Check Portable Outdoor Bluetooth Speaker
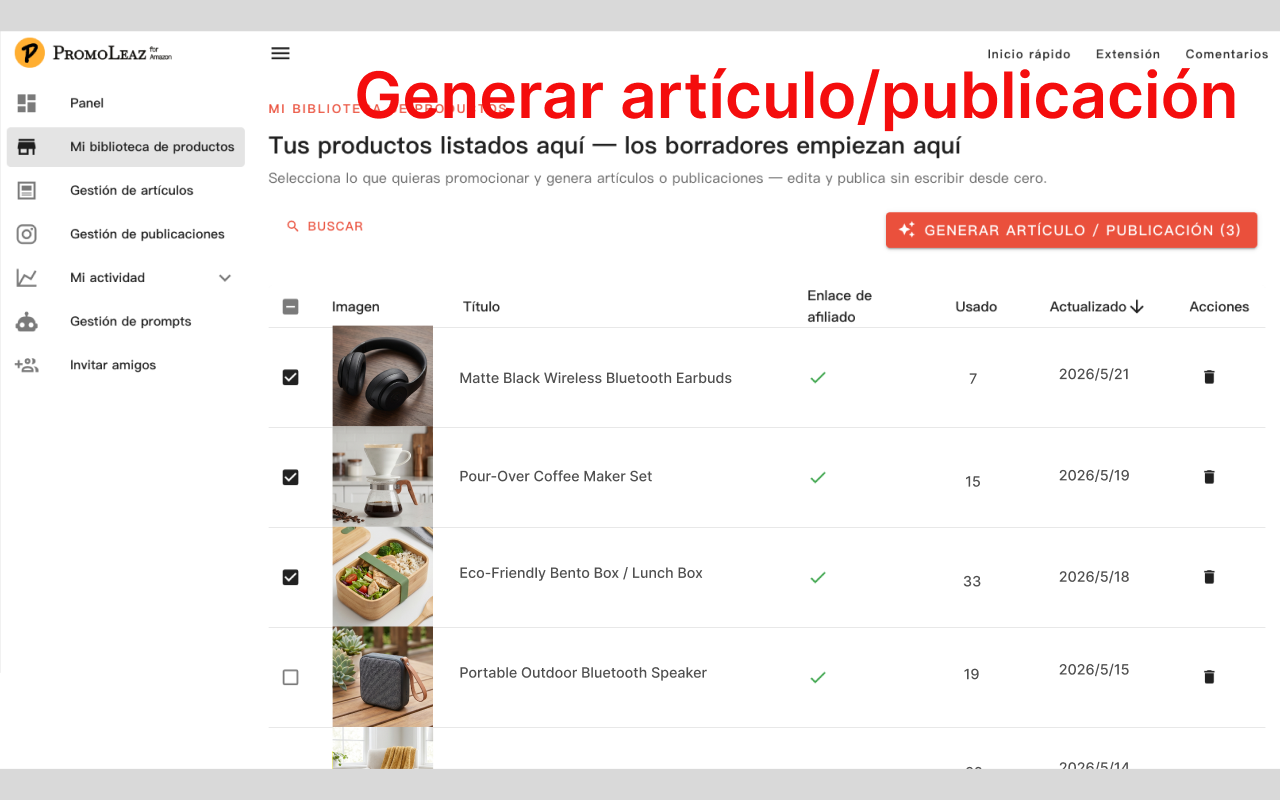This screenshot has height=800, width=1280. (291, 677)
